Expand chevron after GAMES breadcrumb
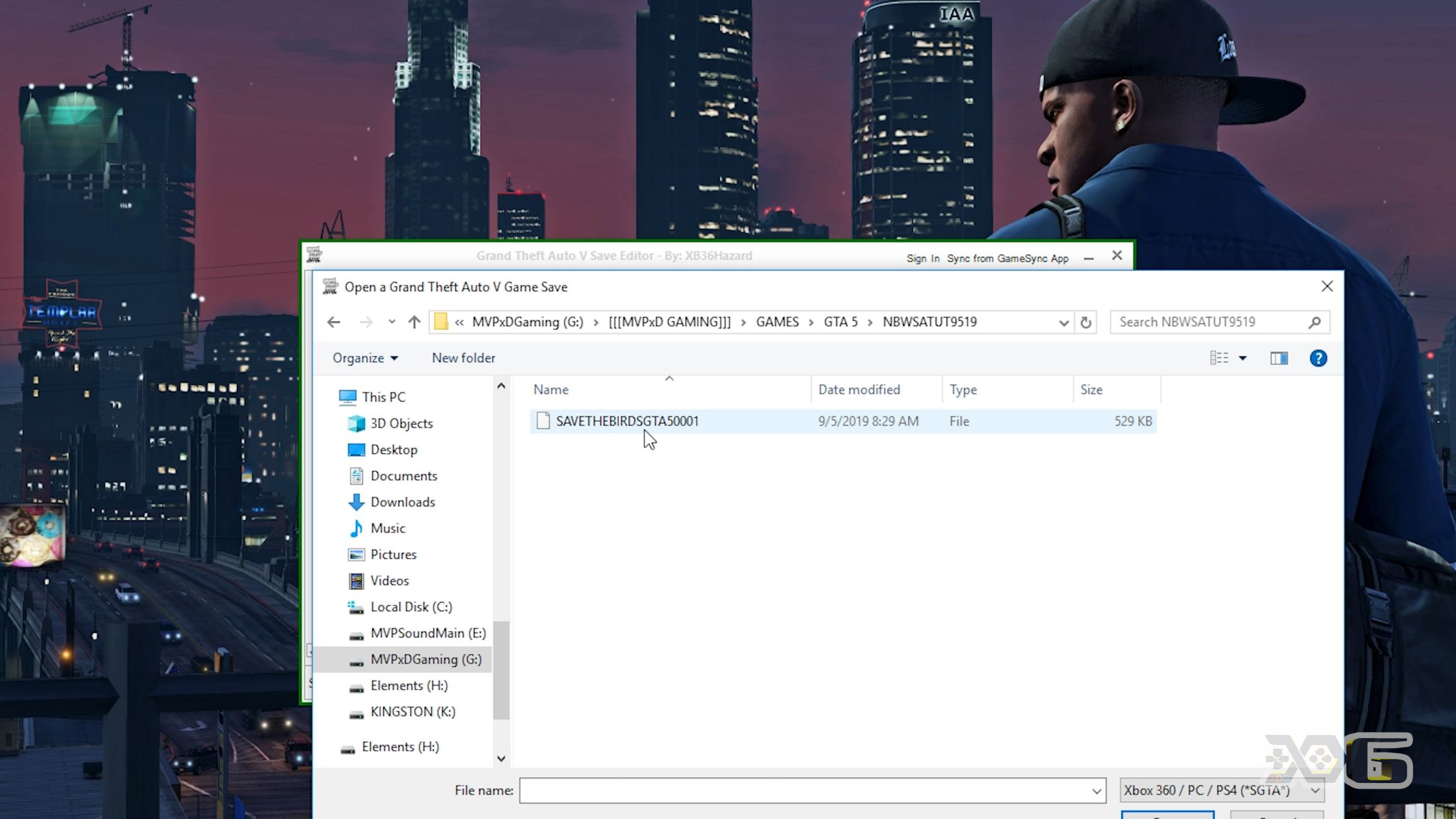This screenshot has width=1456, height=819. point(811,322)
